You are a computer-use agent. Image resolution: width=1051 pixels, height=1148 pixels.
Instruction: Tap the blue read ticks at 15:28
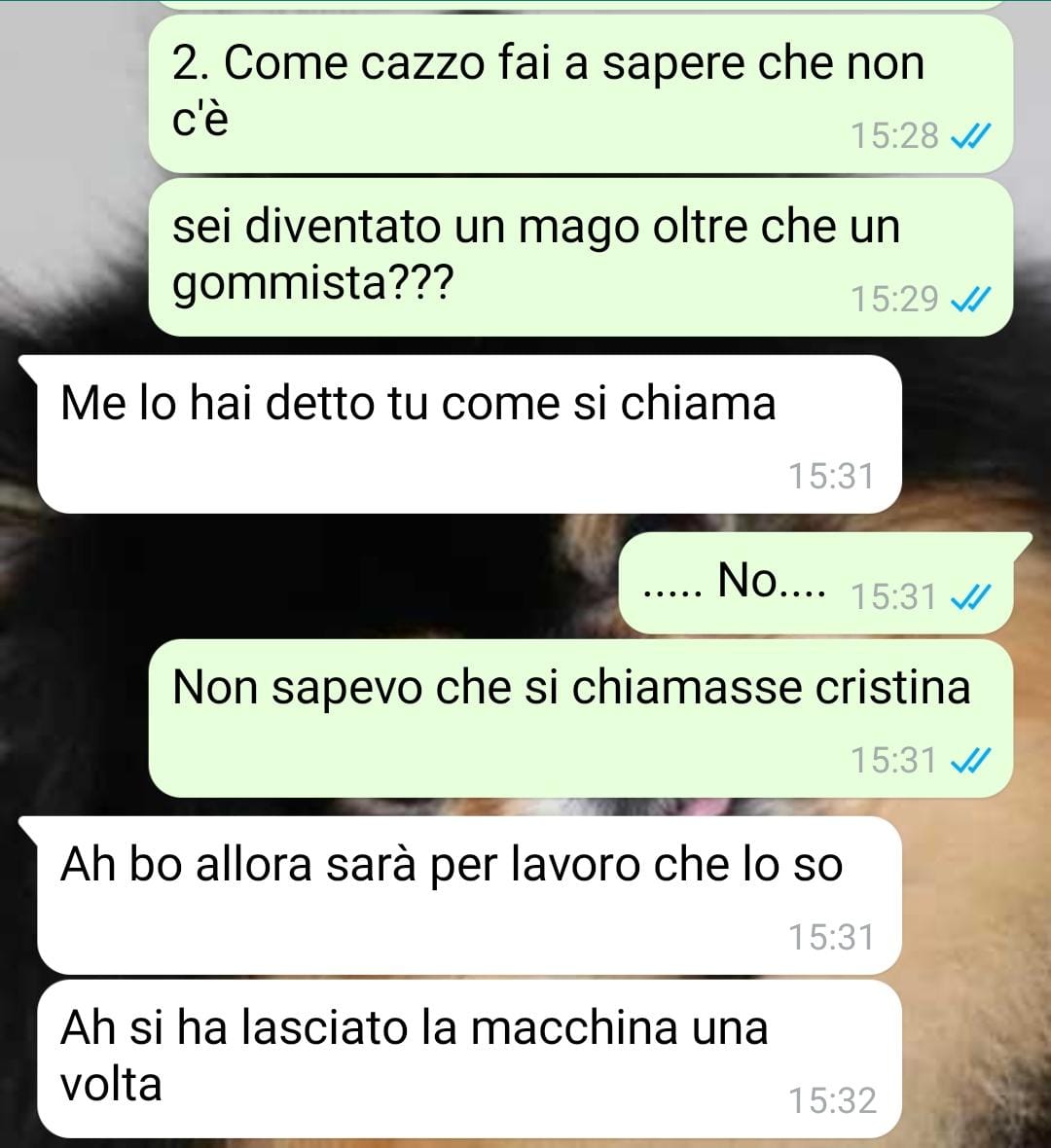(x=970, y=136)
